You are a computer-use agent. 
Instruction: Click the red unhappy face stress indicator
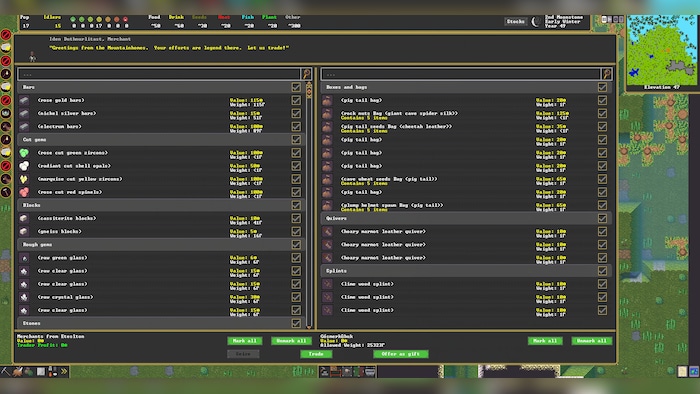click(x=125, y=19)
